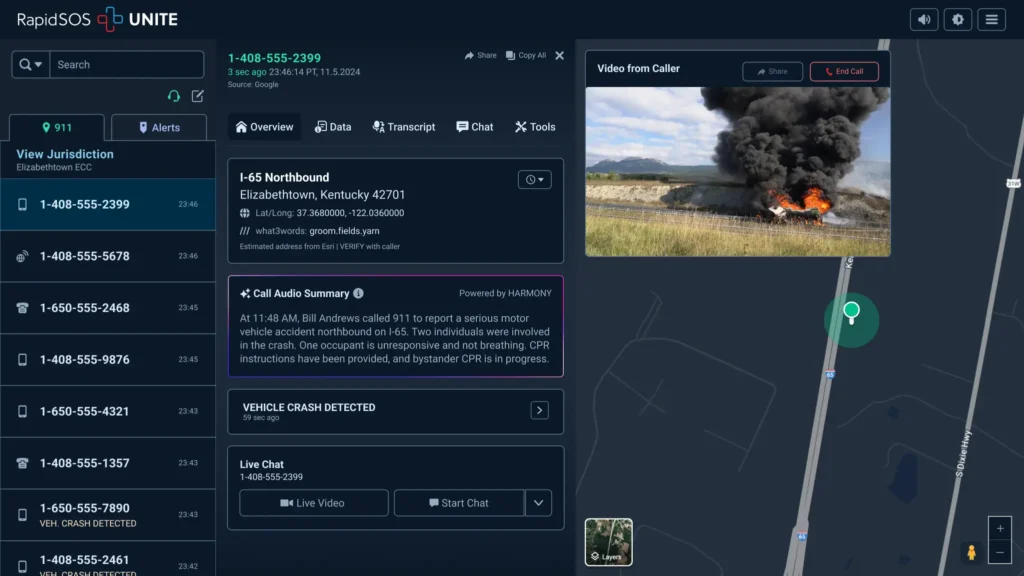Open the map Layers thumbnail
The height and width of the screenshot is (576, 1024).
point(608,542)
